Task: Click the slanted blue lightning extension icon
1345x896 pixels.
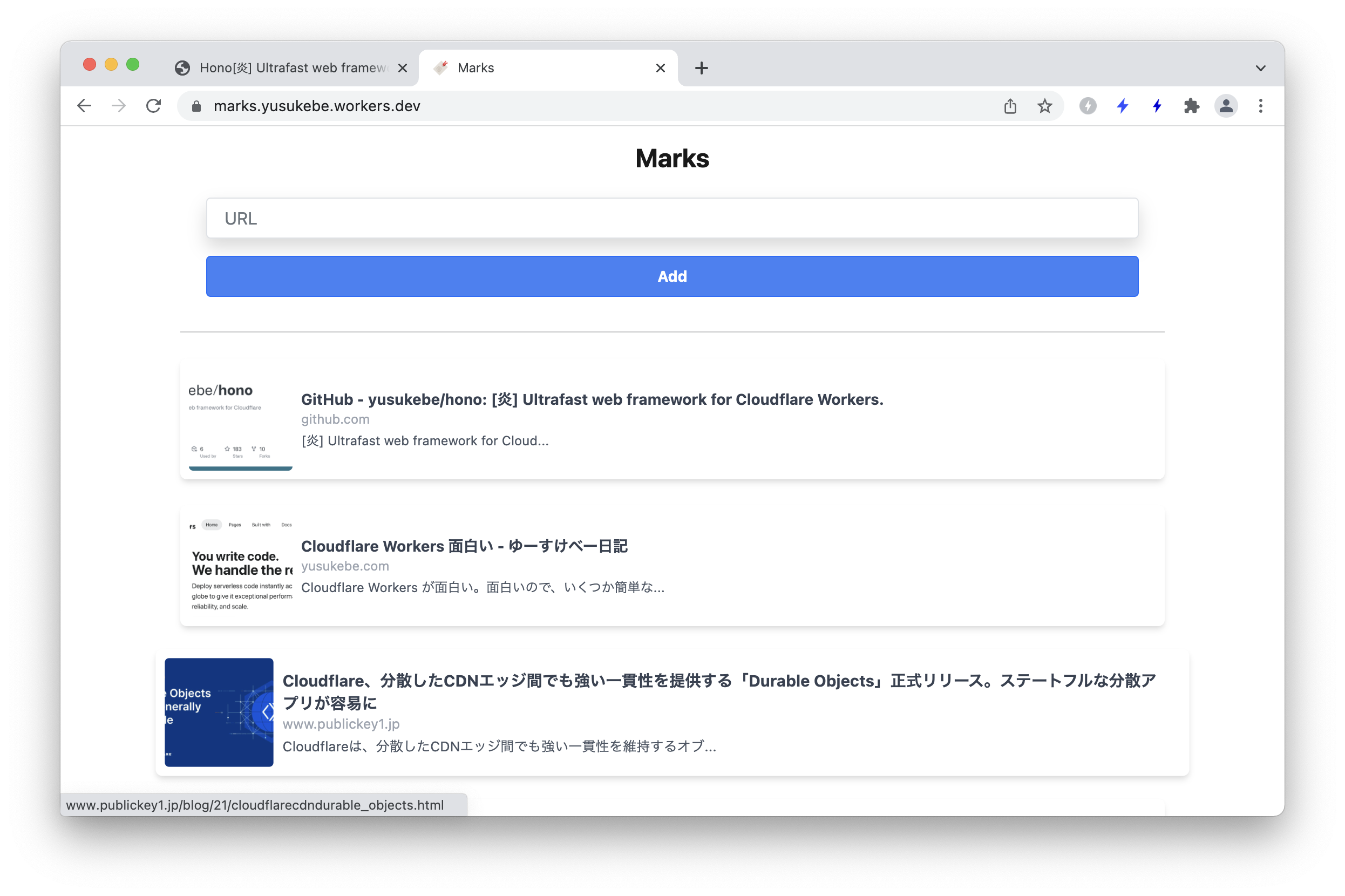Action: pos(1122,106)
